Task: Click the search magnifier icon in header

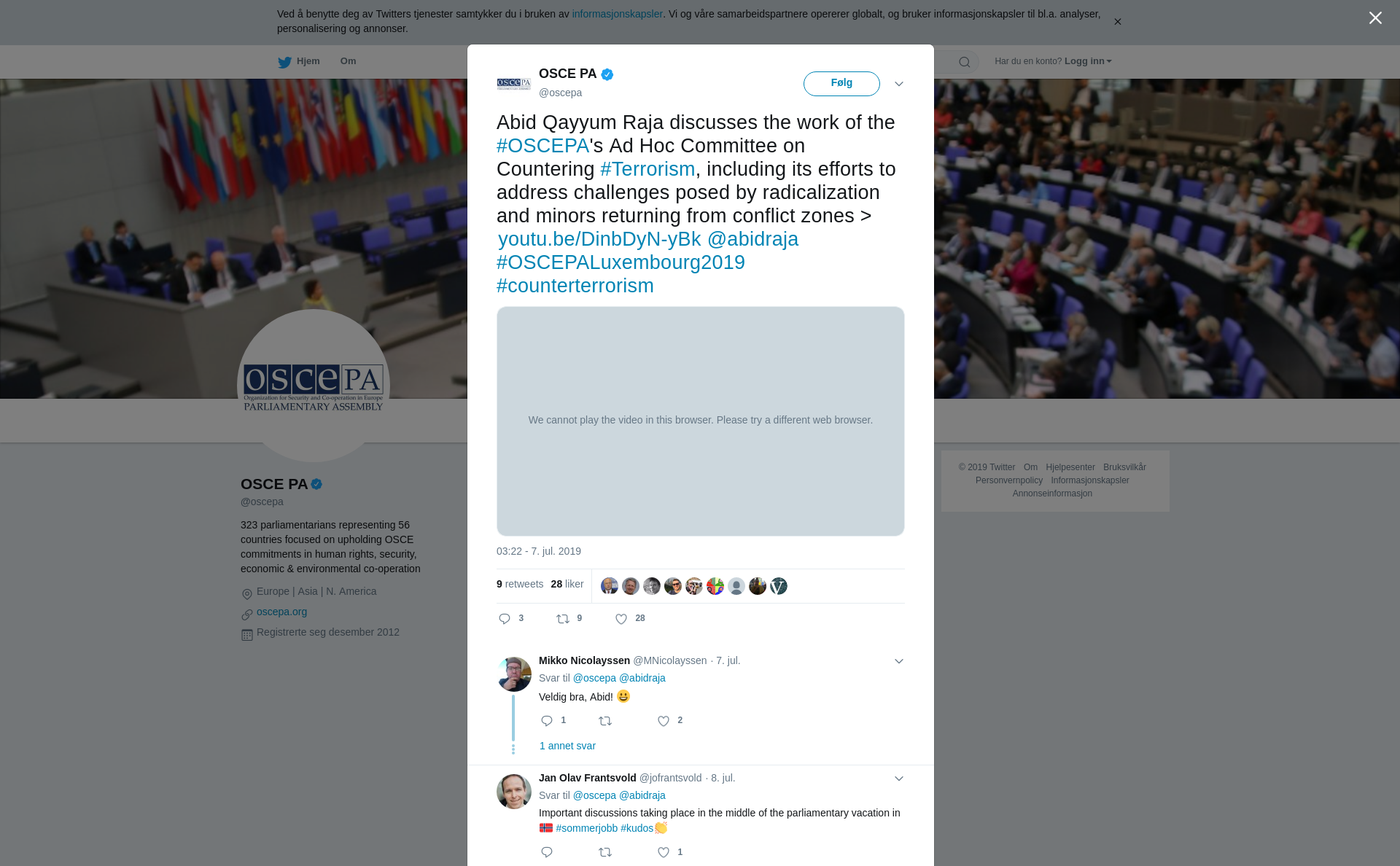Action: coord(965,62)
